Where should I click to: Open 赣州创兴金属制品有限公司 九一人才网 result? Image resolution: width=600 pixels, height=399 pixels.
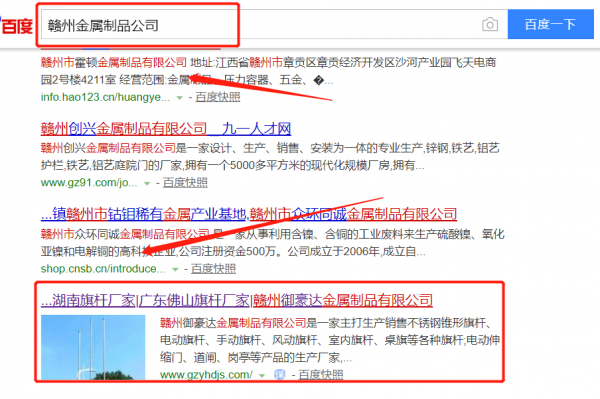click(x=166, y=129)
